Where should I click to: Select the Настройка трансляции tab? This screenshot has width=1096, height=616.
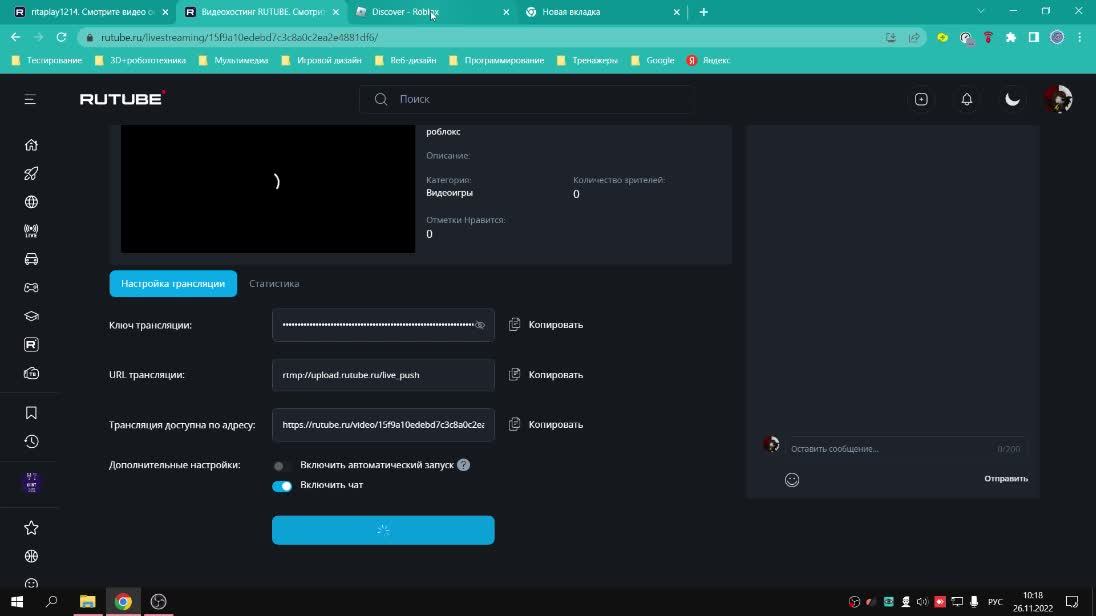point(173,284)
